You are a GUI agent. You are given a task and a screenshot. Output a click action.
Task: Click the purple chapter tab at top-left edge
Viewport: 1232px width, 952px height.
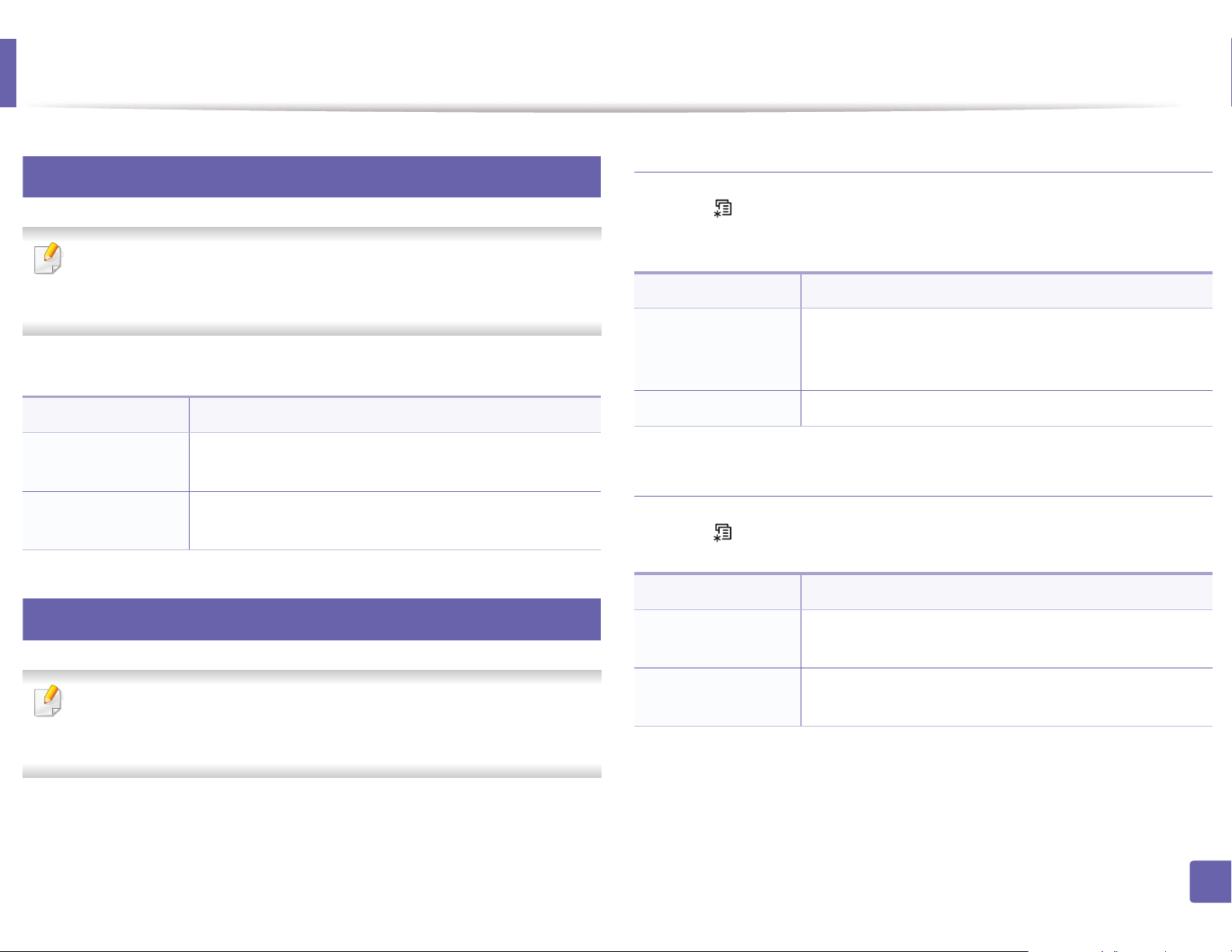pyautogui.click(x=8, y=73)
